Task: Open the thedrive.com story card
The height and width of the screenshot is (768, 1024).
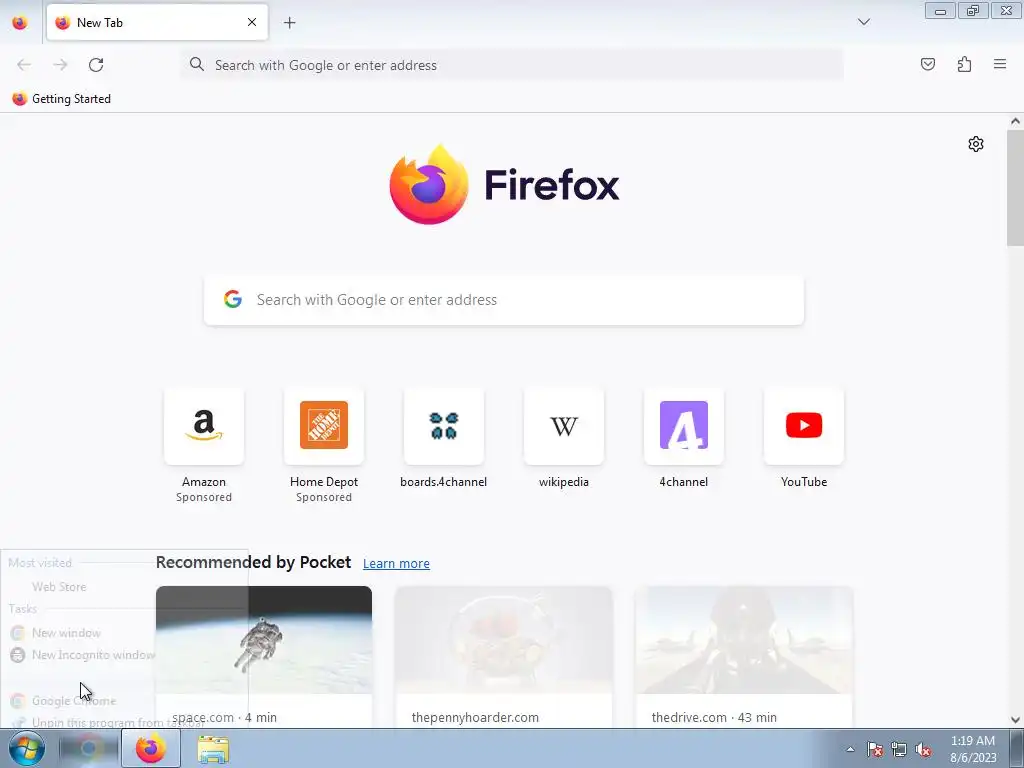Action: pos(744,657)
